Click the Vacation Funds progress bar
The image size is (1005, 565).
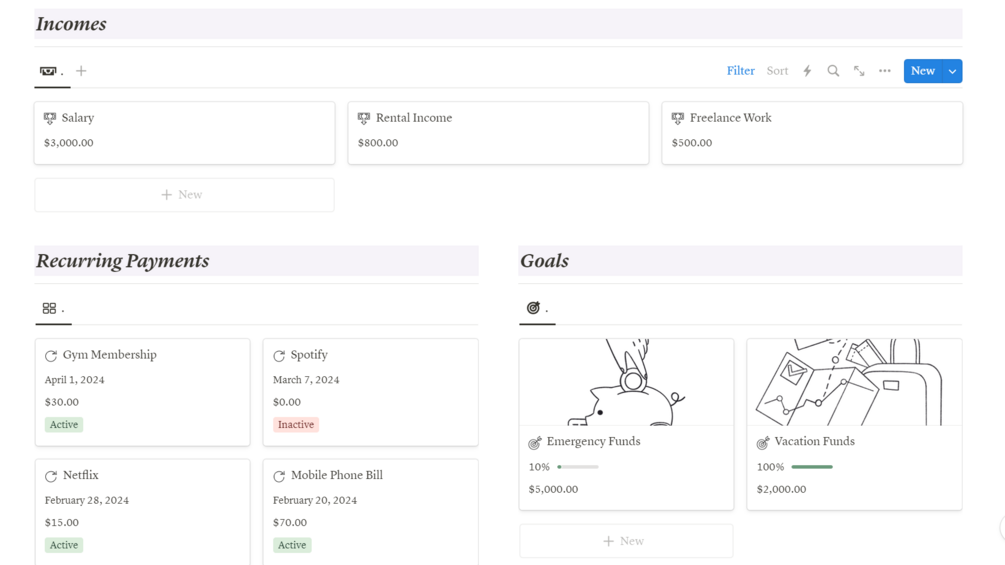point(811,467)
